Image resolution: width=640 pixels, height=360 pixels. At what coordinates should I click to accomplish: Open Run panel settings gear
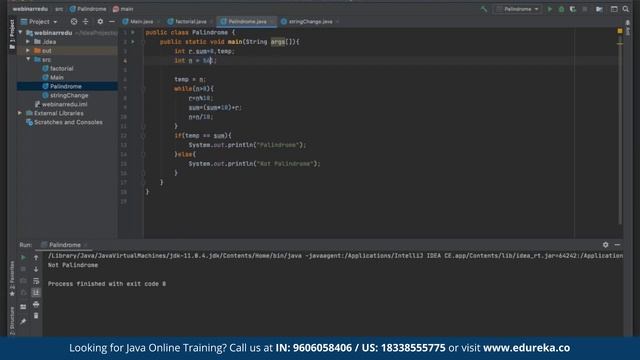(x=606, y=244)
